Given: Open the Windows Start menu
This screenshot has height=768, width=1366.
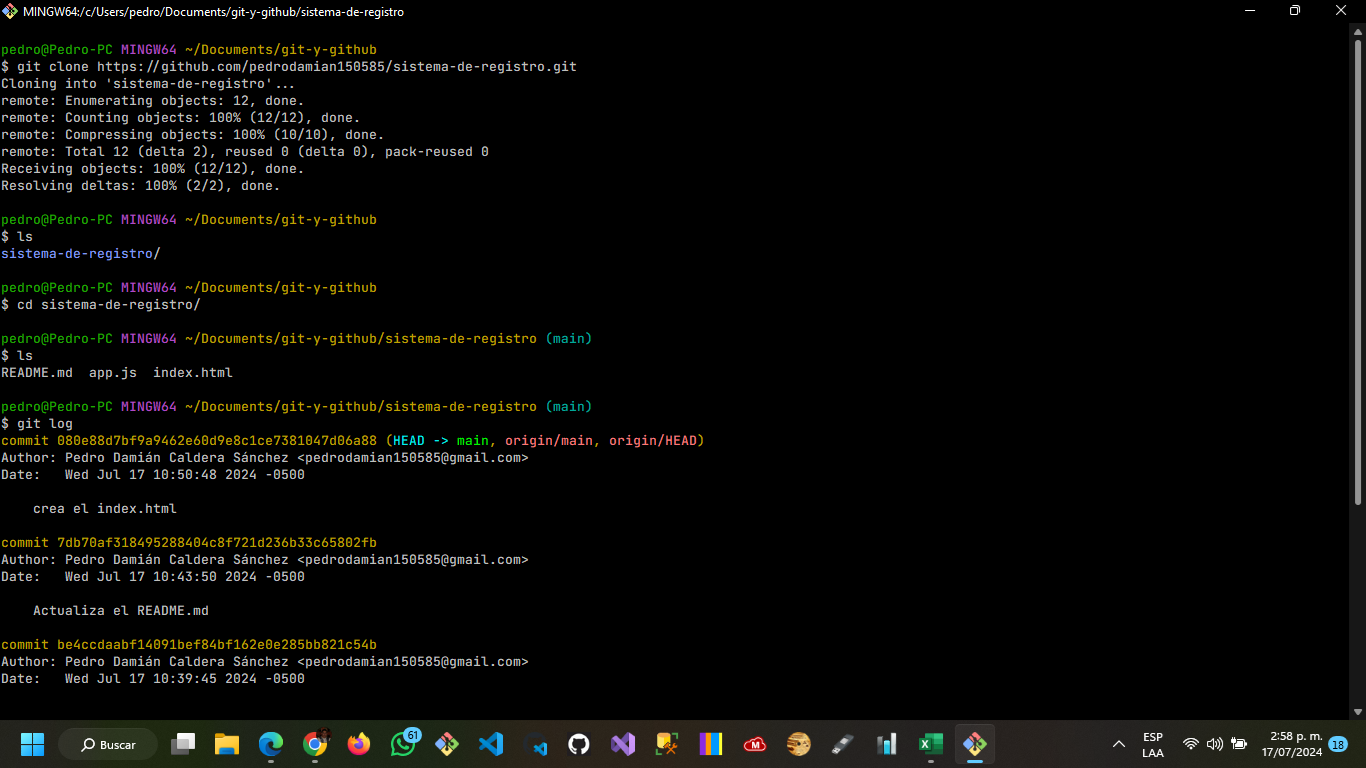Looking at the screenshot, I should click(x=33, y=744).
